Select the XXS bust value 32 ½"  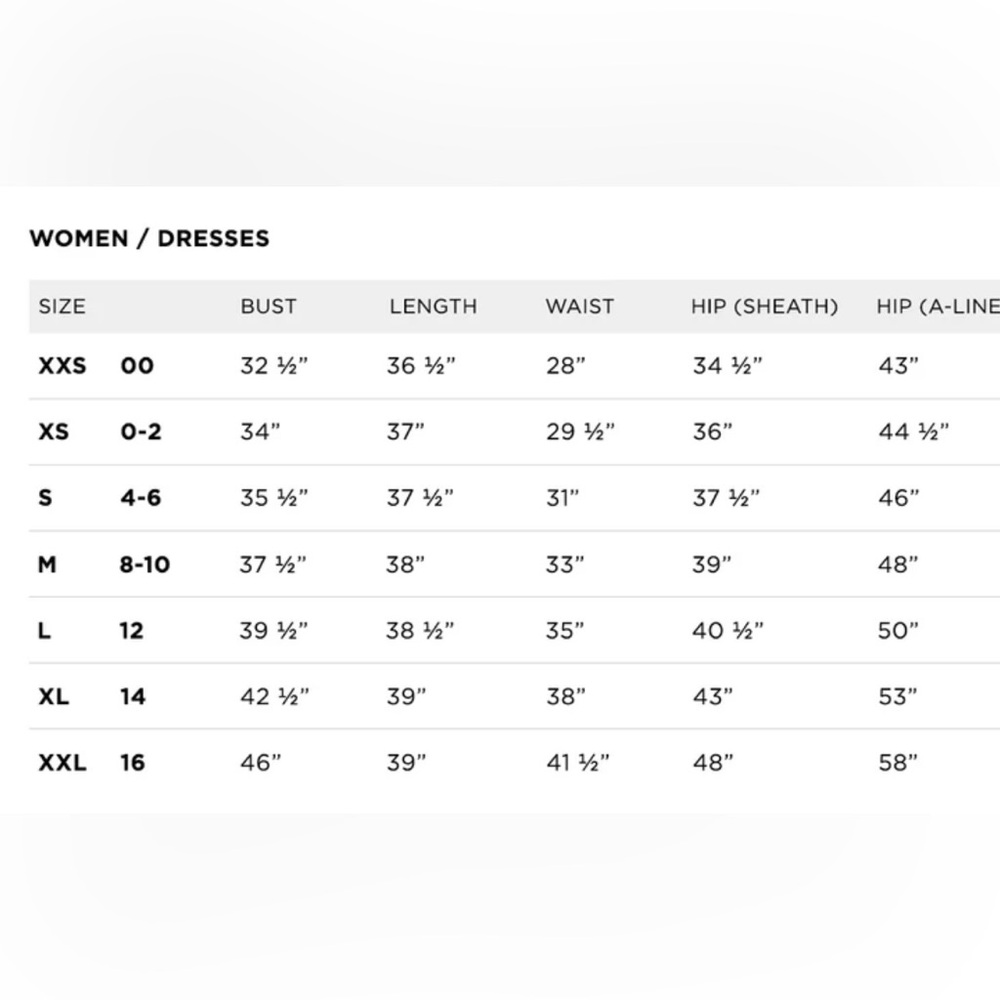point(274,366)
